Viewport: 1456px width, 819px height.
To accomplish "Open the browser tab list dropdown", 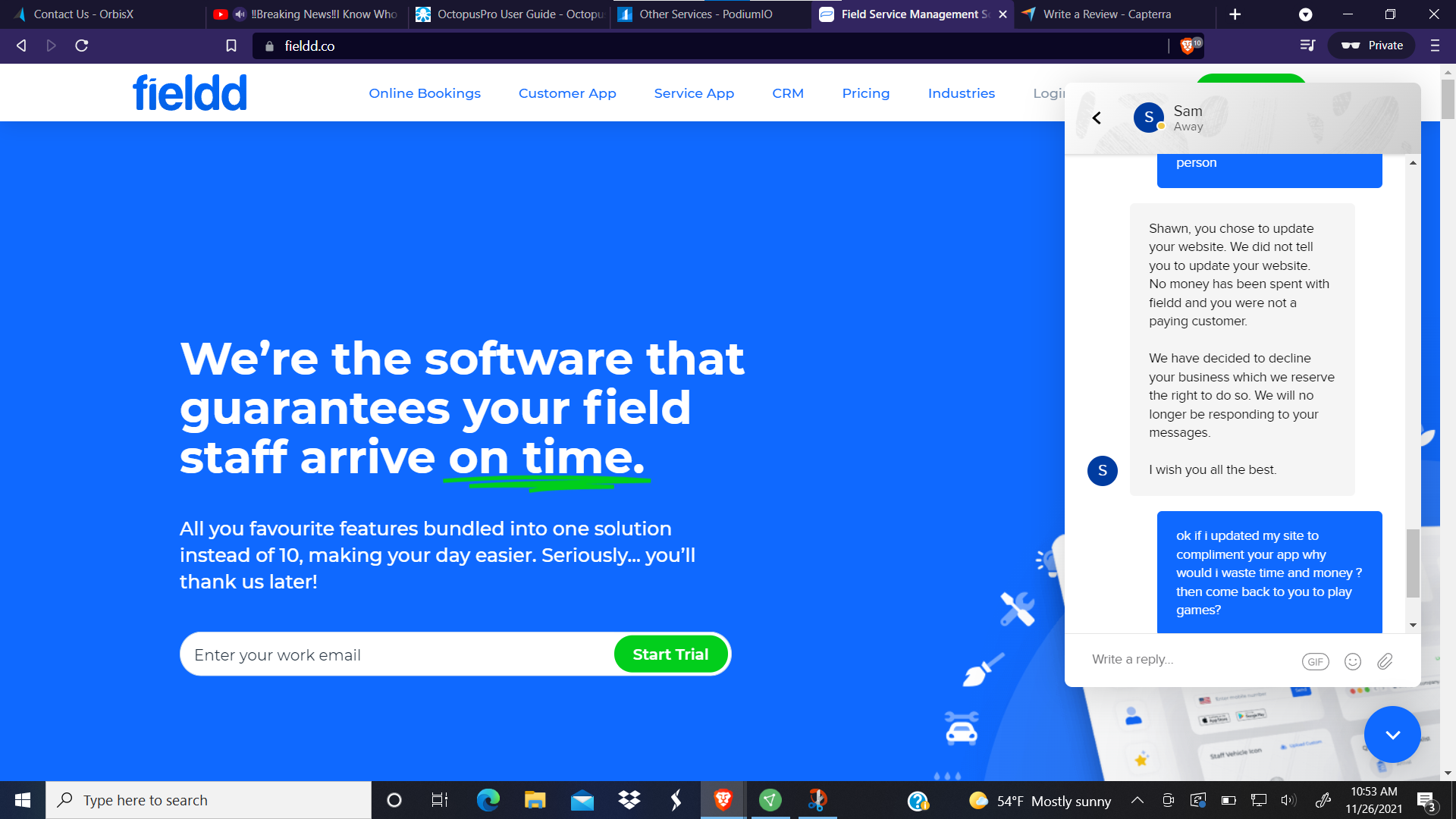I will tap(1306, 14).
